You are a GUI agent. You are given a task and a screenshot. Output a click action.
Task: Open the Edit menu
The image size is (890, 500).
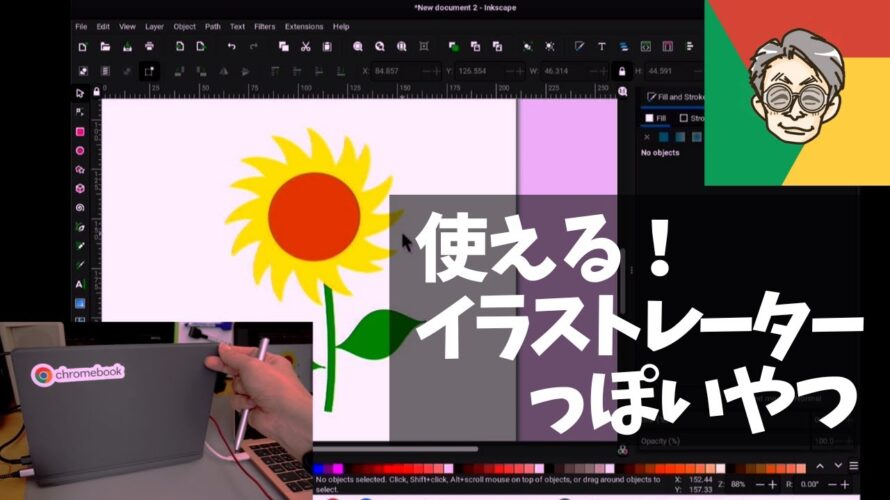[x=103, y=27]
